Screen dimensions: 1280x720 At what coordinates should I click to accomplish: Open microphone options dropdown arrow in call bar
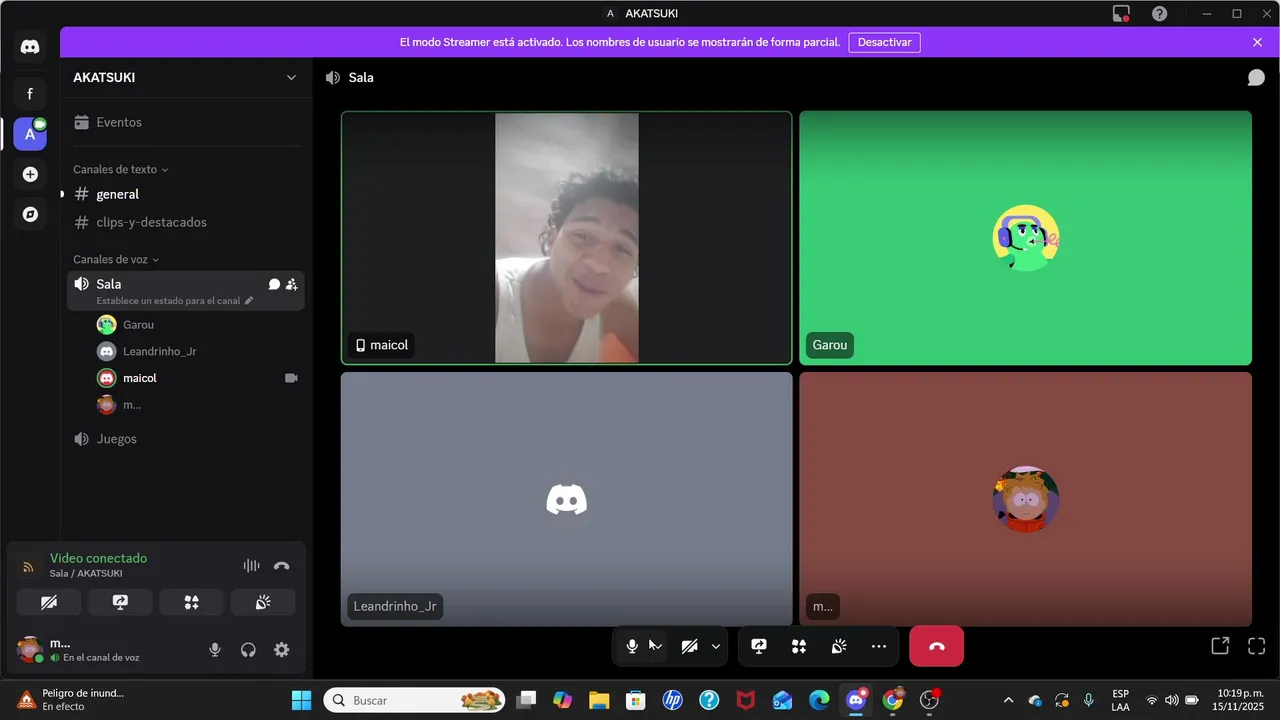(657, 646)
